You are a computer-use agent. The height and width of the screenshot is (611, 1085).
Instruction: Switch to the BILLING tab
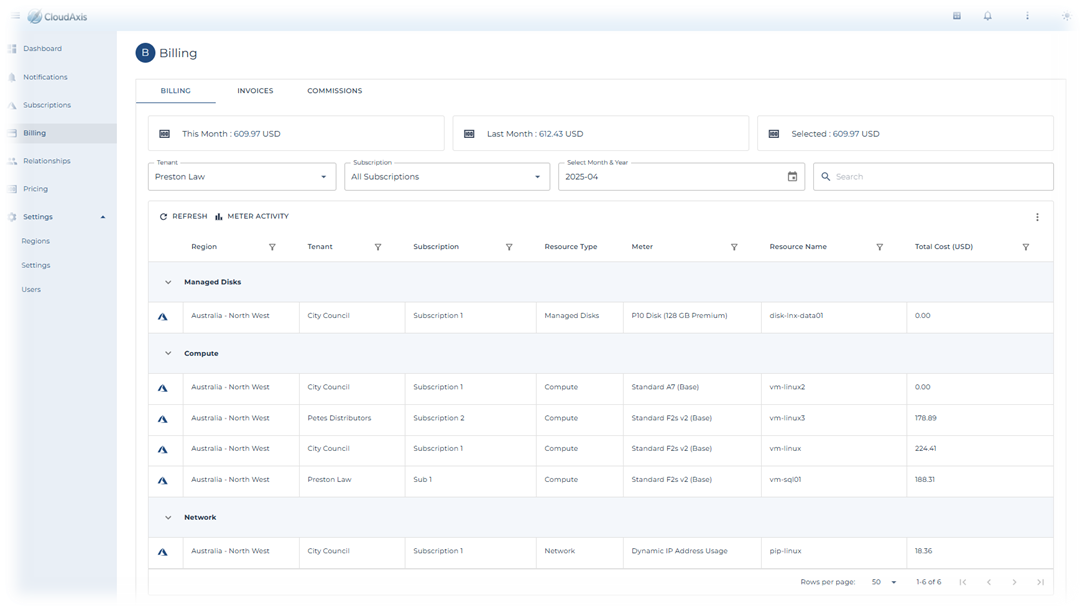coord(176,91)
